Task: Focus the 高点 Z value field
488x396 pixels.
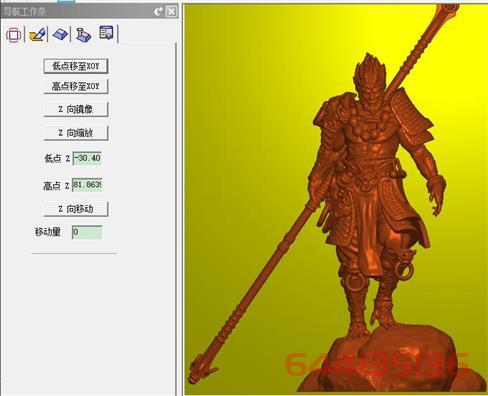Action: click(87, 185)
